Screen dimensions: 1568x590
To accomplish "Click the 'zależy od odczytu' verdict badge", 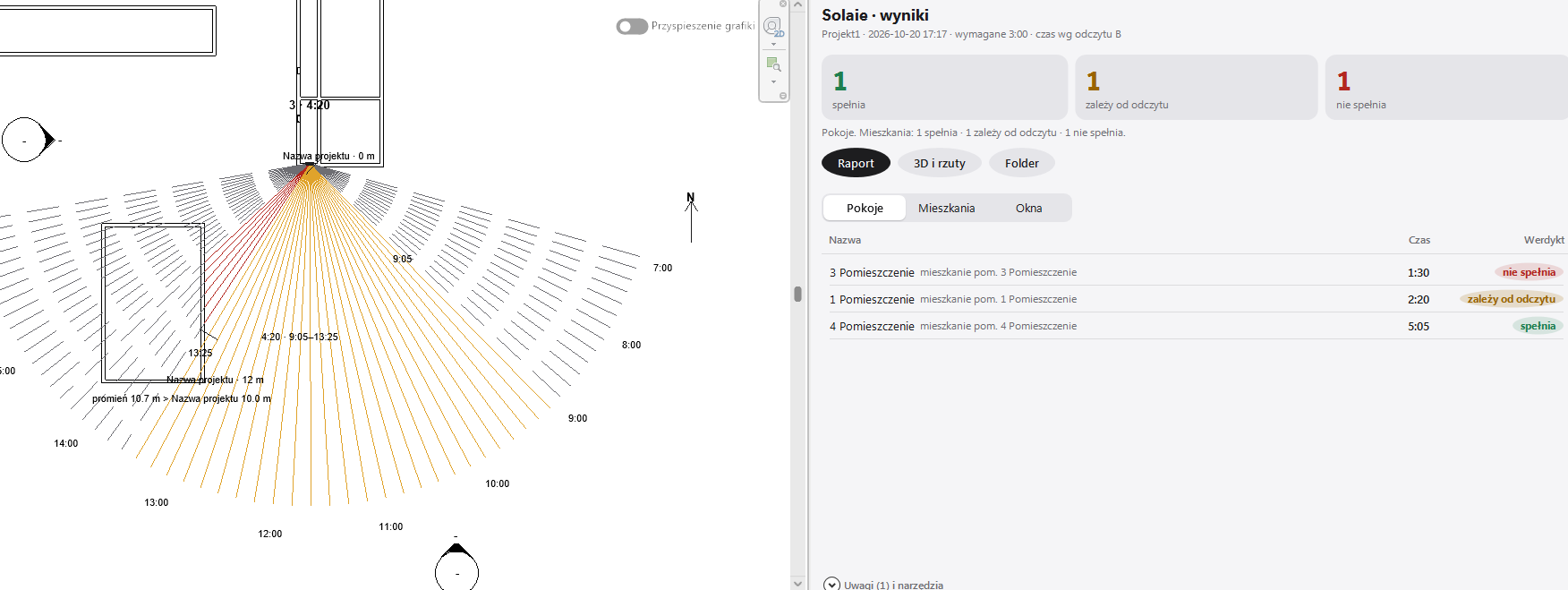I will pyautogui.click(x=1511, y=299).
